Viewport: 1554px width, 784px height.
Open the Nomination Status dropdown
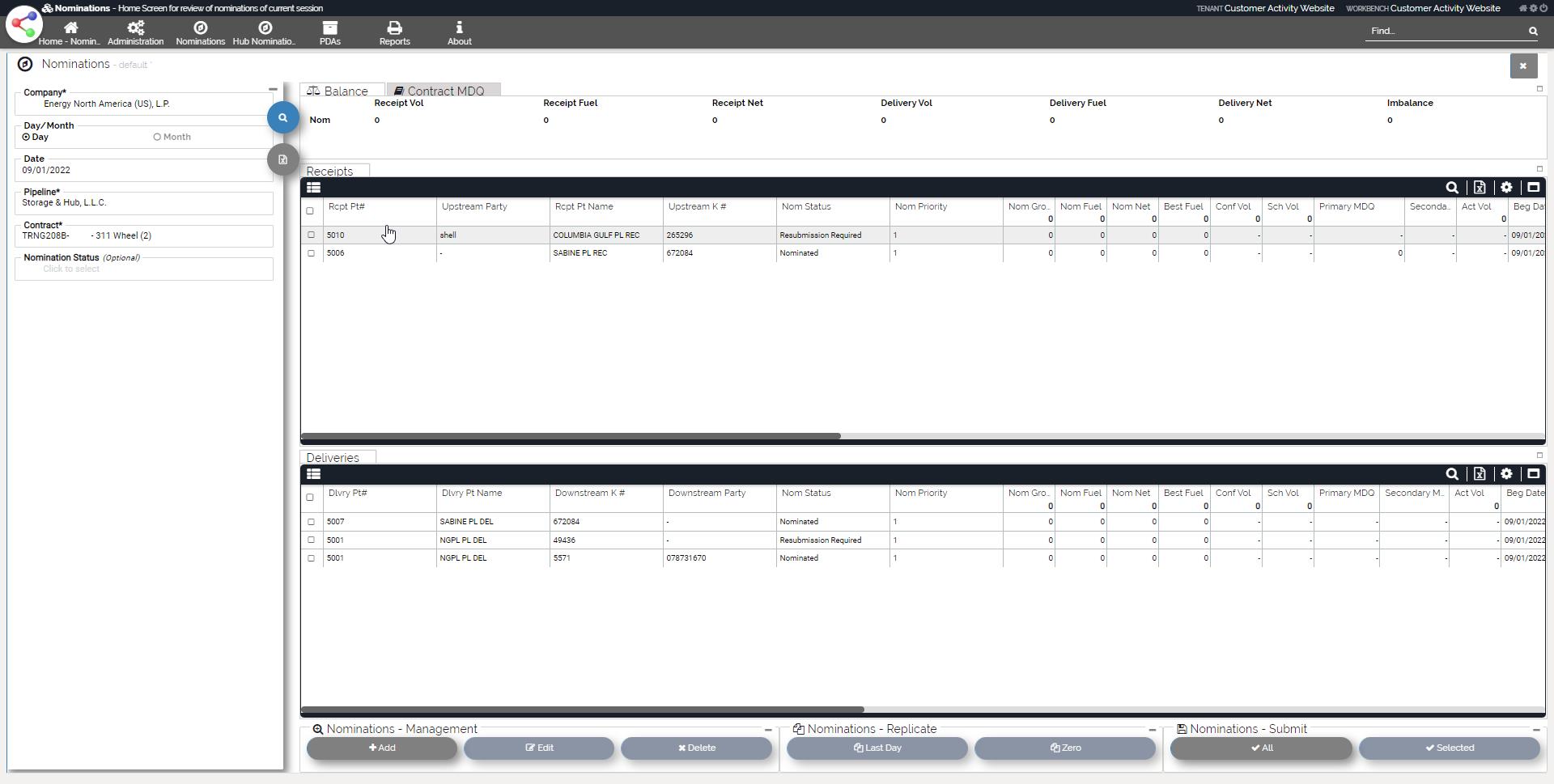144,269
